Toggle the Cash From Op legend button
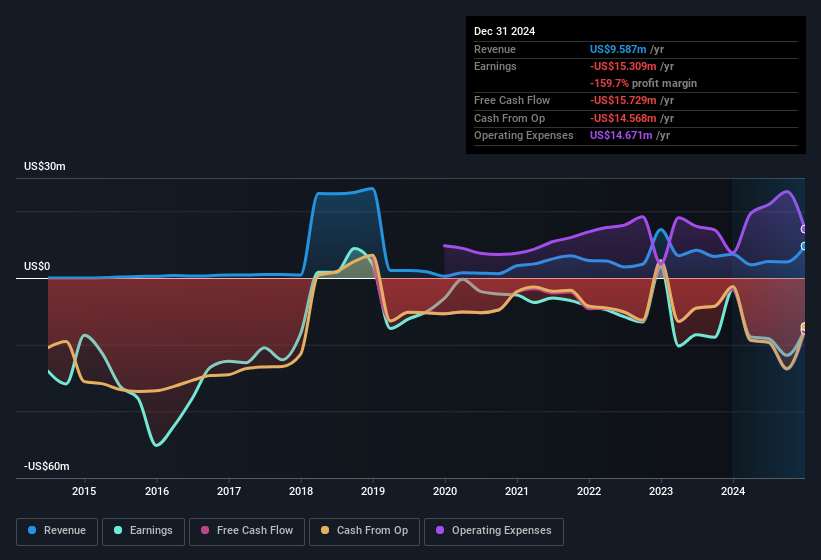The image size is (821, 560). [x=364, y=531]
